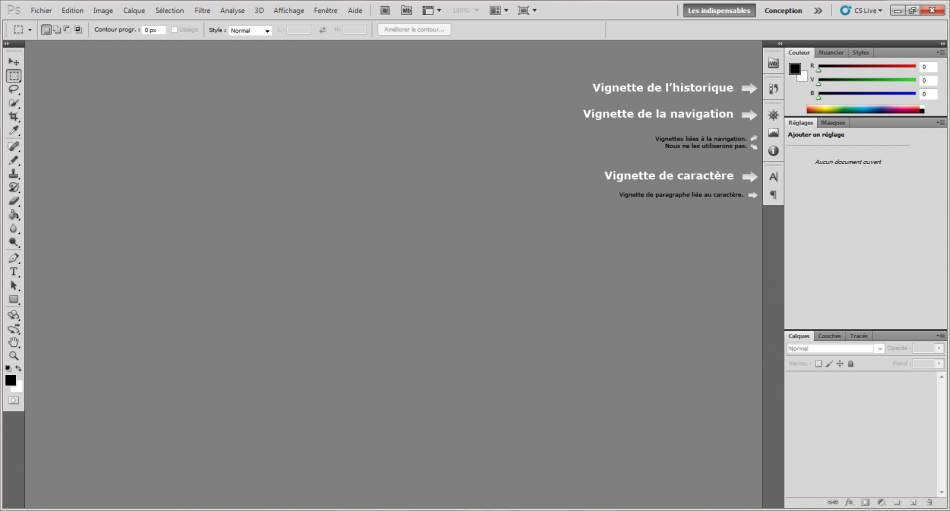Screen dimensions: 950x511
Task: Enable New selection mode
Action: [x=46, y=30]
